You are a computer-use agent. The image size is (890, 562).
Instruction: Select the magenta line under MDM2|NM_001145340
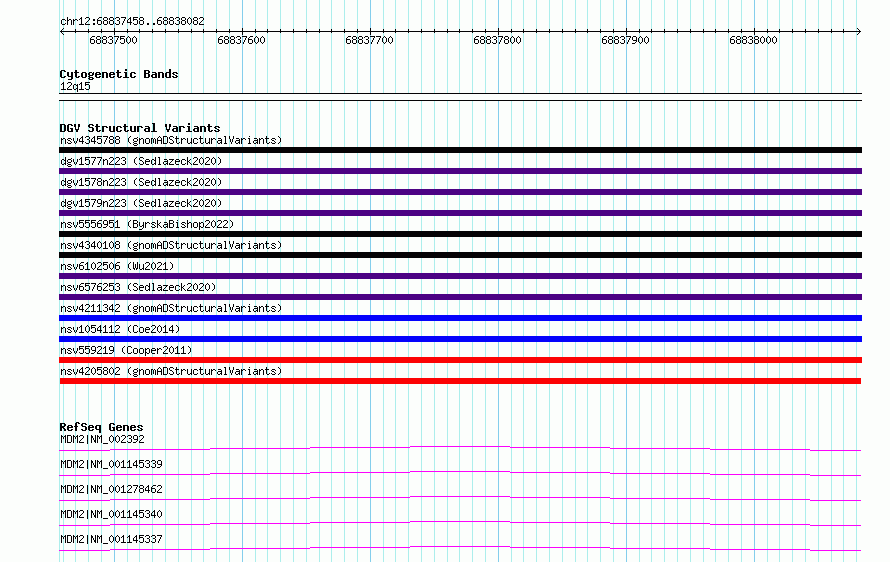click(x=460, y=523)
